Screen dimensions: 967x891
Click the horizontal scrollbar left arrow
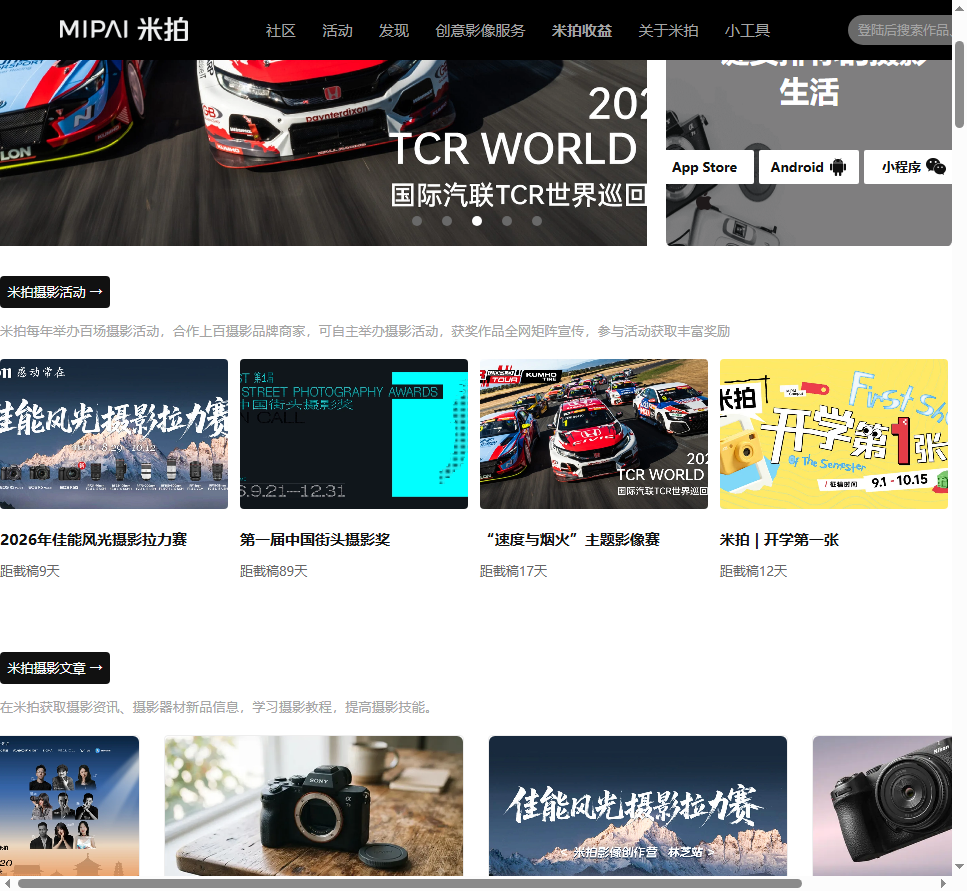pyautogui.click(x=7, y=884)
